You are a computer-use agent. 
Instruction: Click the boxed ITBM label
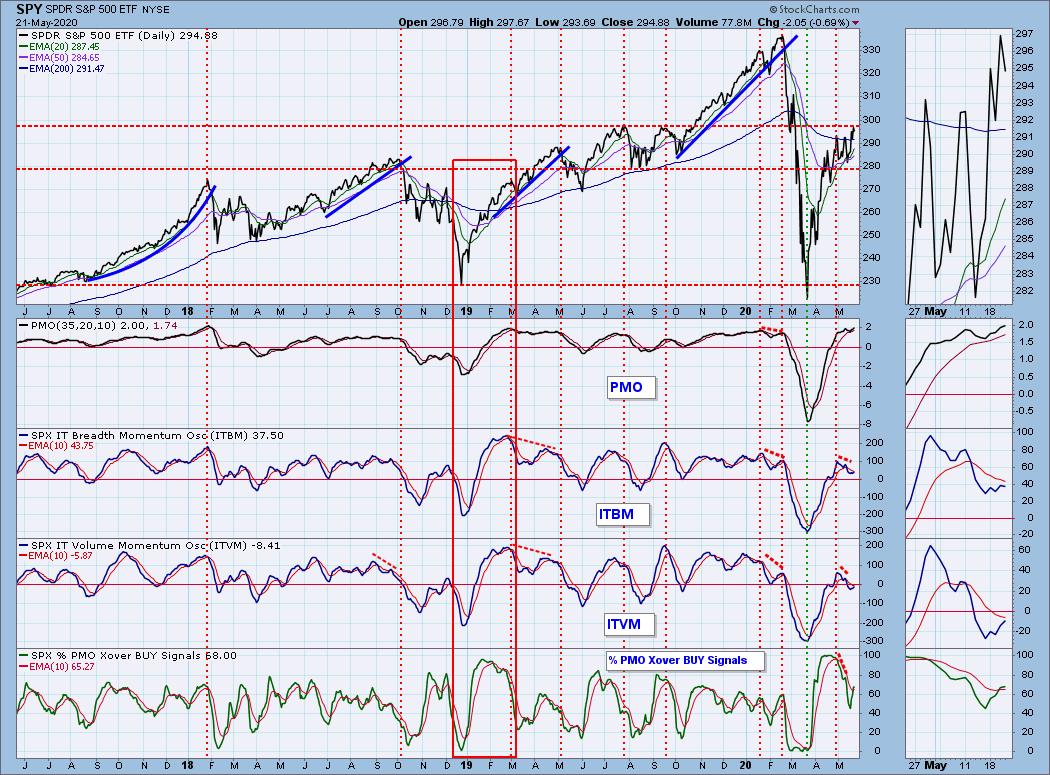(x=621, y=514)
